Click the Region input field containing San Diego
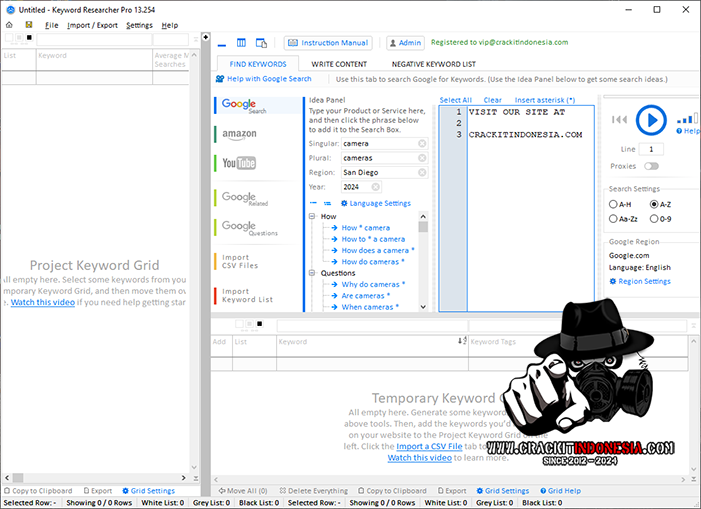 click(378, 173)
